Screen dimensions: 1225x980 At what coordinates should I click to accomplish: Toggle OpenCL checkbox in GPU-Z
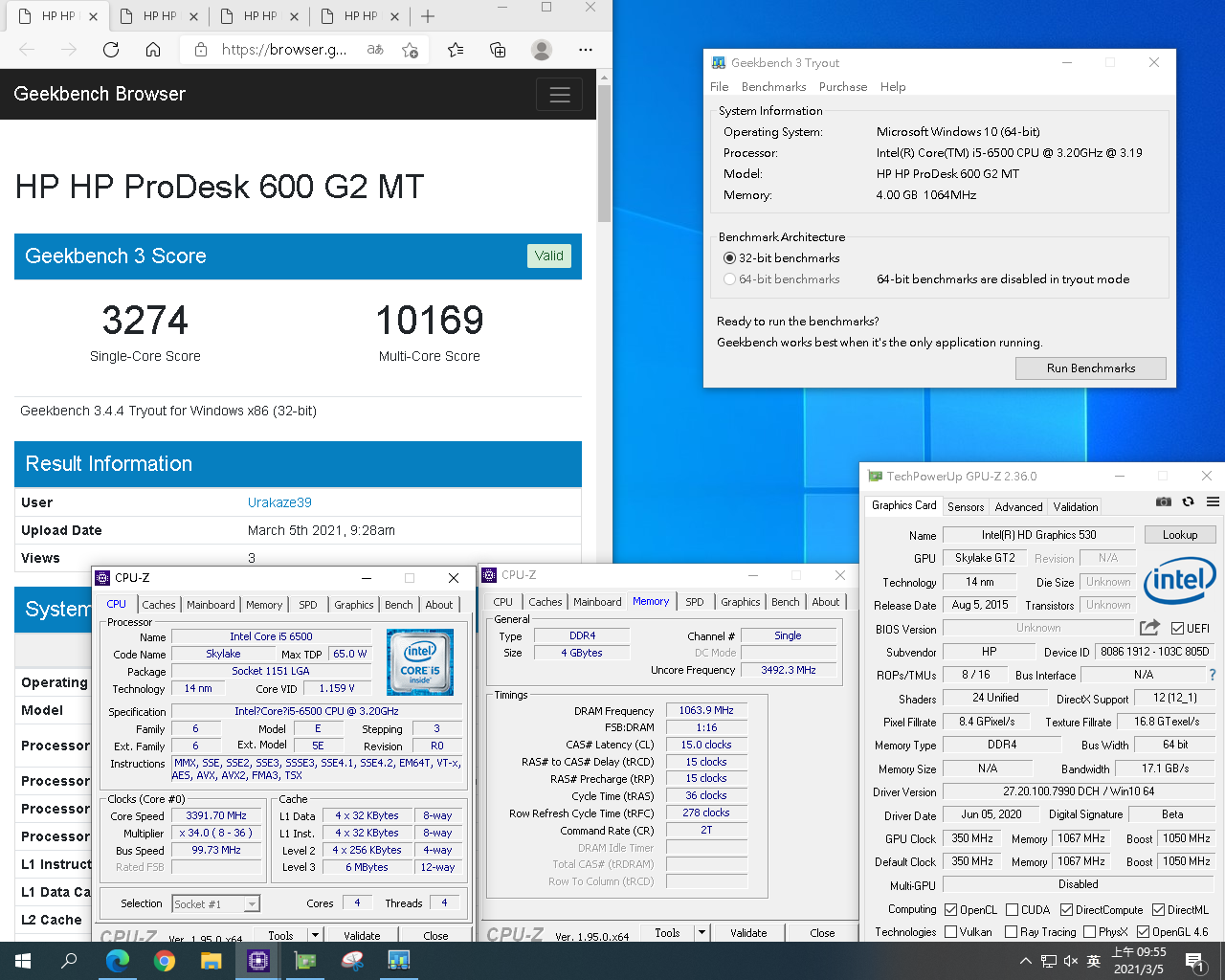(950, 910)
